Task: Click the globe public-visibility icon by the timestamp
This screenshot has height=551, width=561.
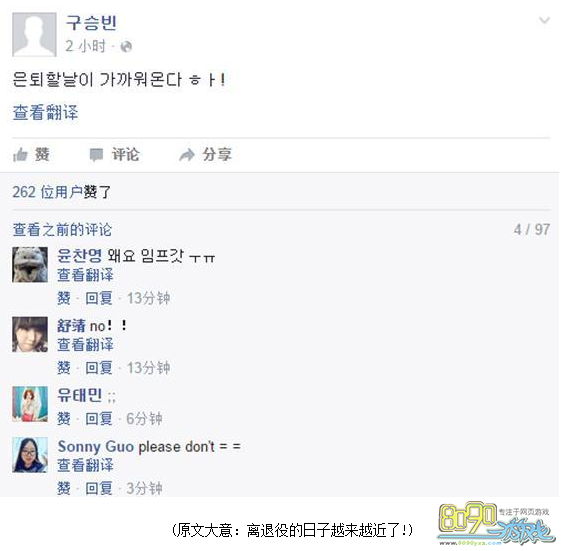Action: pyautogui.click(x=126, y=47)
